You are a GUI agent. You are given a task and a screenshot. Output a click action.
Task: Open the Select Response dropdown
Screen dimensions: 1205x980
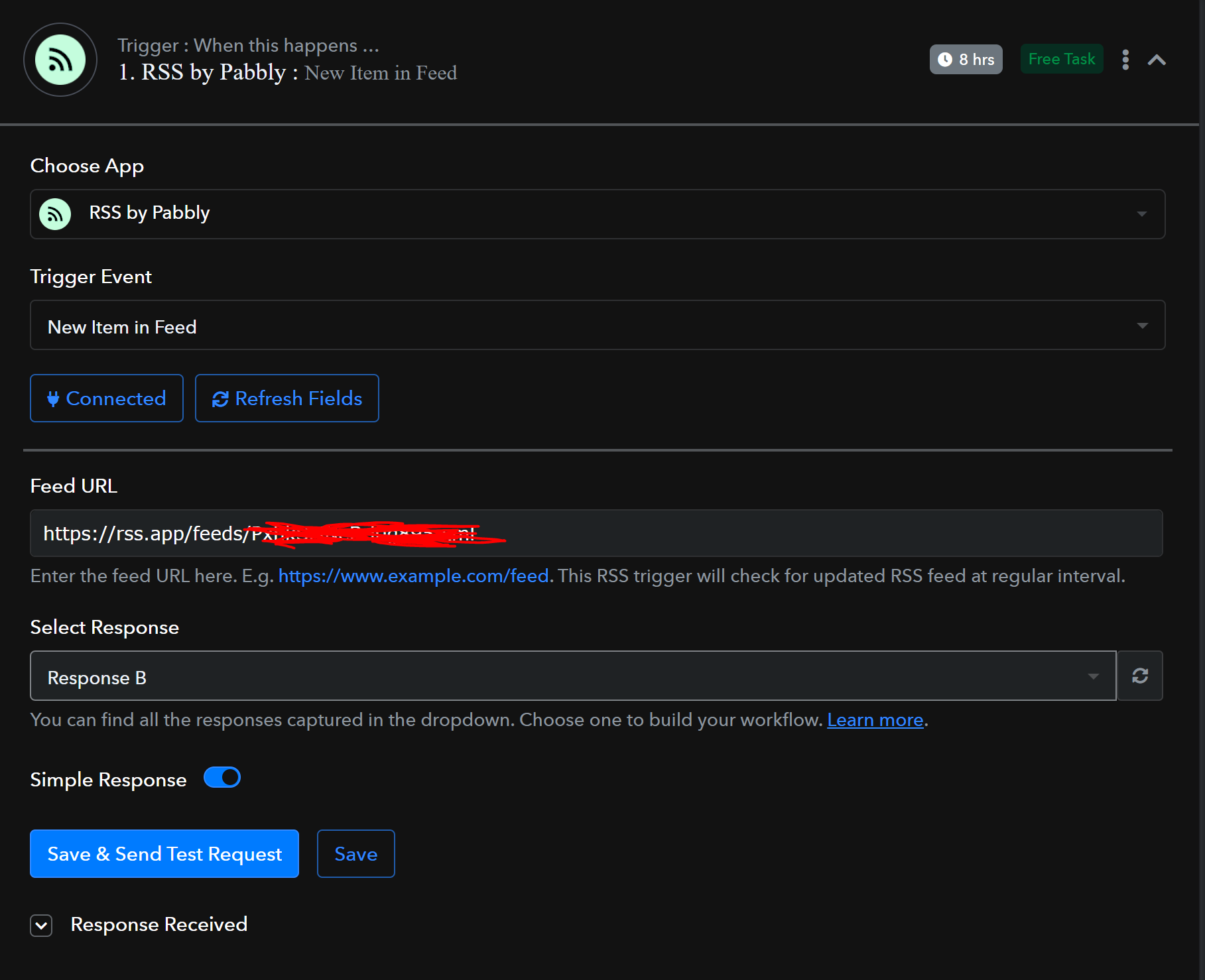573,676
